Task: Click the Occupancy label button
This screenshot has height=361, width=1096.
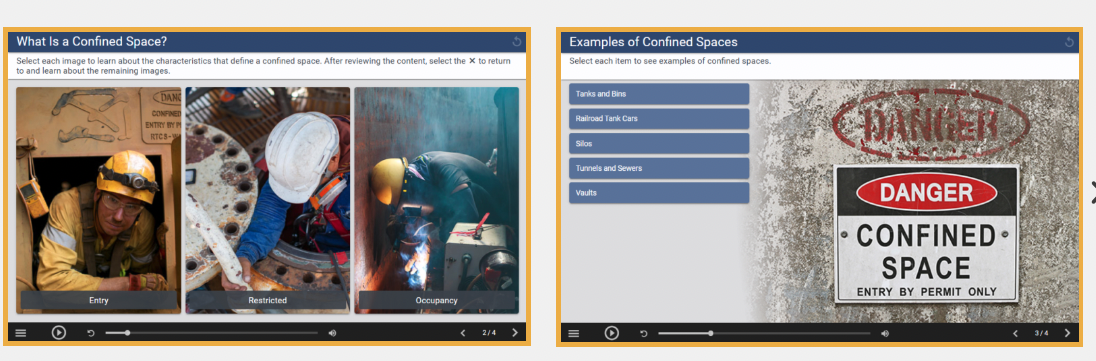Action: 437,300
